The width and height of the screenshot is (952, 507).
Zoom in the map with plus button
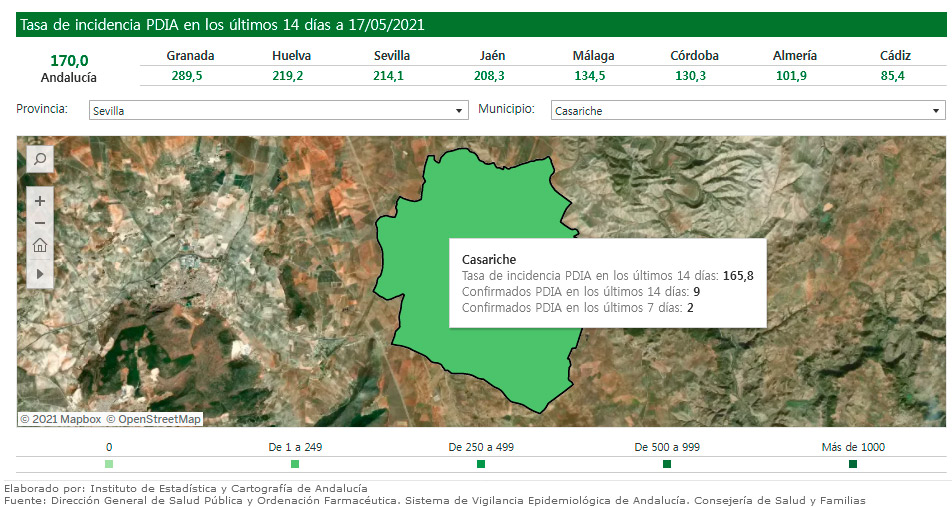pos(40,201)
